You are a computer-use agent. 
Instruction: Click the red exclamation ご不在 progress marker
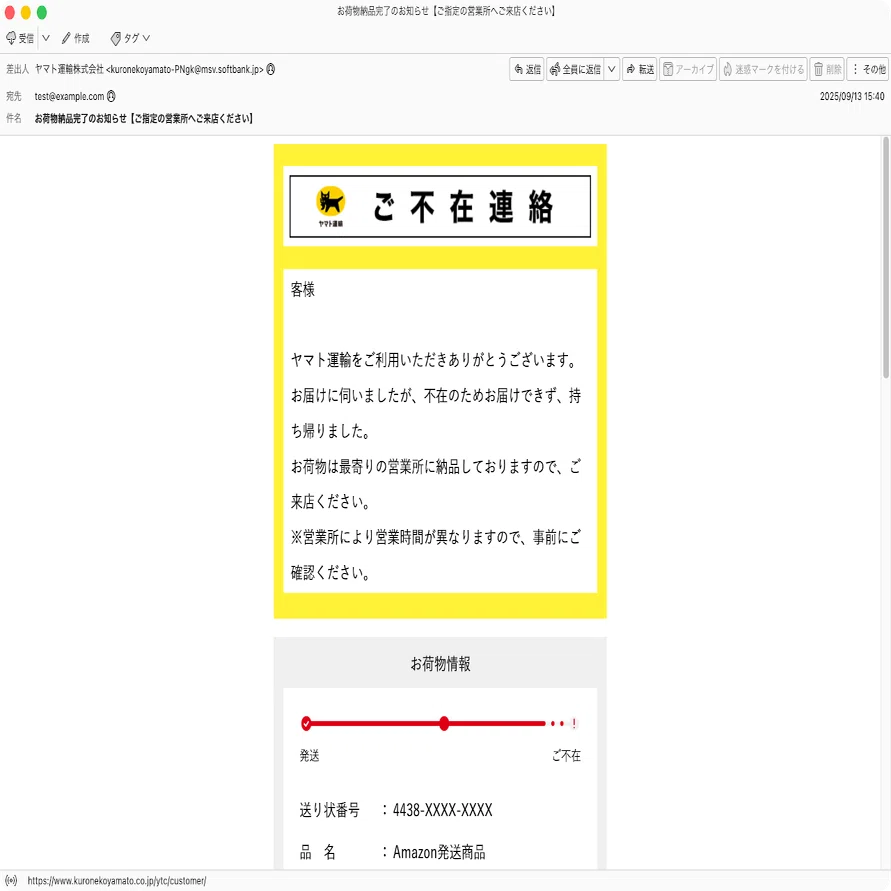[x=574, y=723]
